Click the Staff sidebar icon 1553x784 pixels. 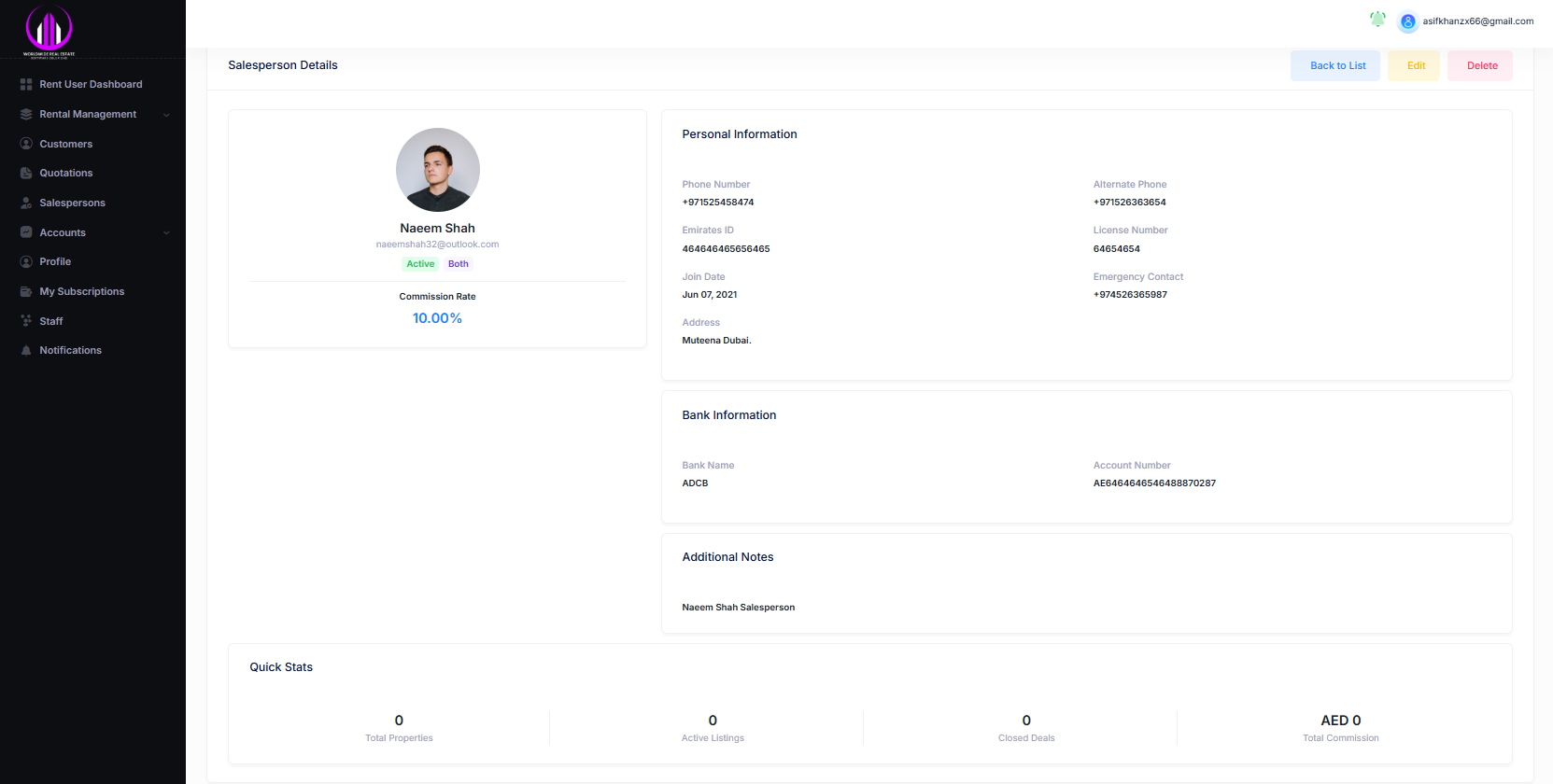(x=26, y=321)
